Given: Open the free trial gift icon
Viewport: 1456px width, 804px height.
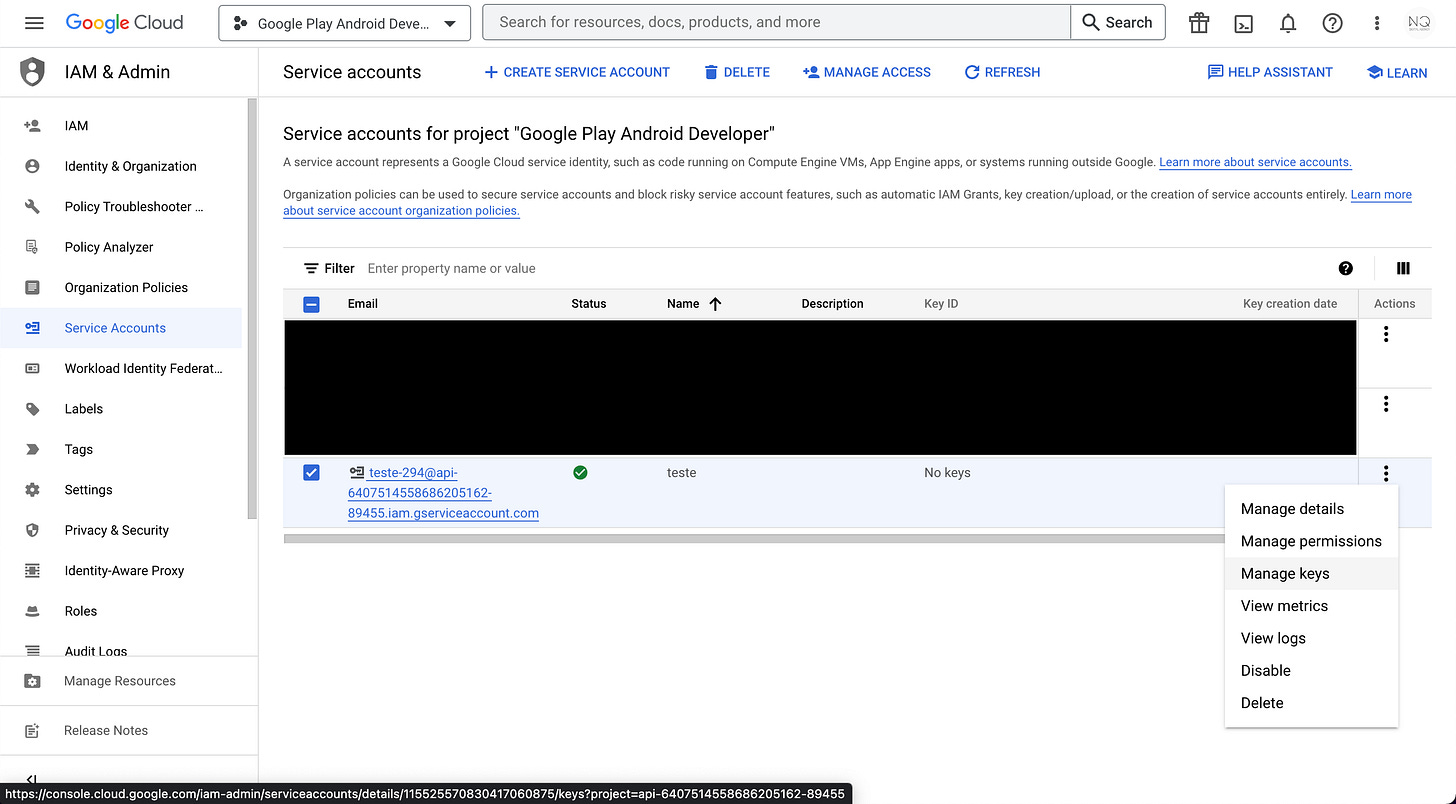Looking at the screenshot, I should (1199, 23).
